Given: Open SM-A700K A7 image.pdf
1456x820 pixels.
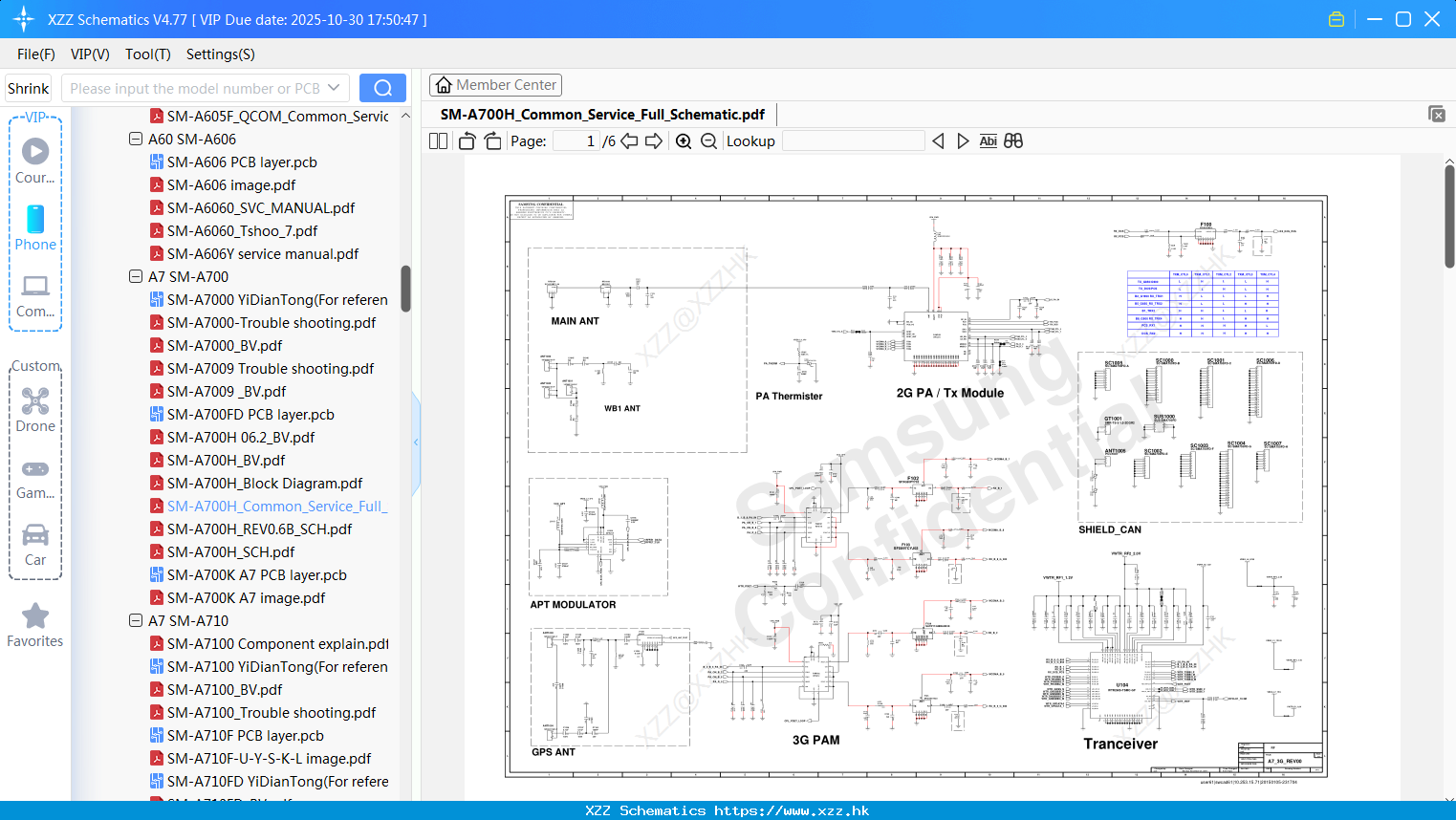Looking at the screenshot, I should point(246,597).
